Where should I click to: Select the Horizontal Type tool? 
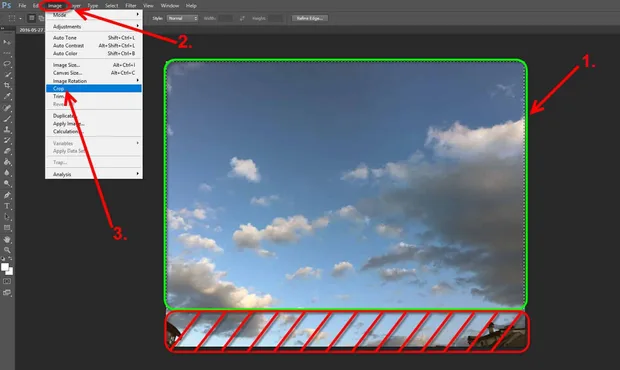(x=7, y=206)
